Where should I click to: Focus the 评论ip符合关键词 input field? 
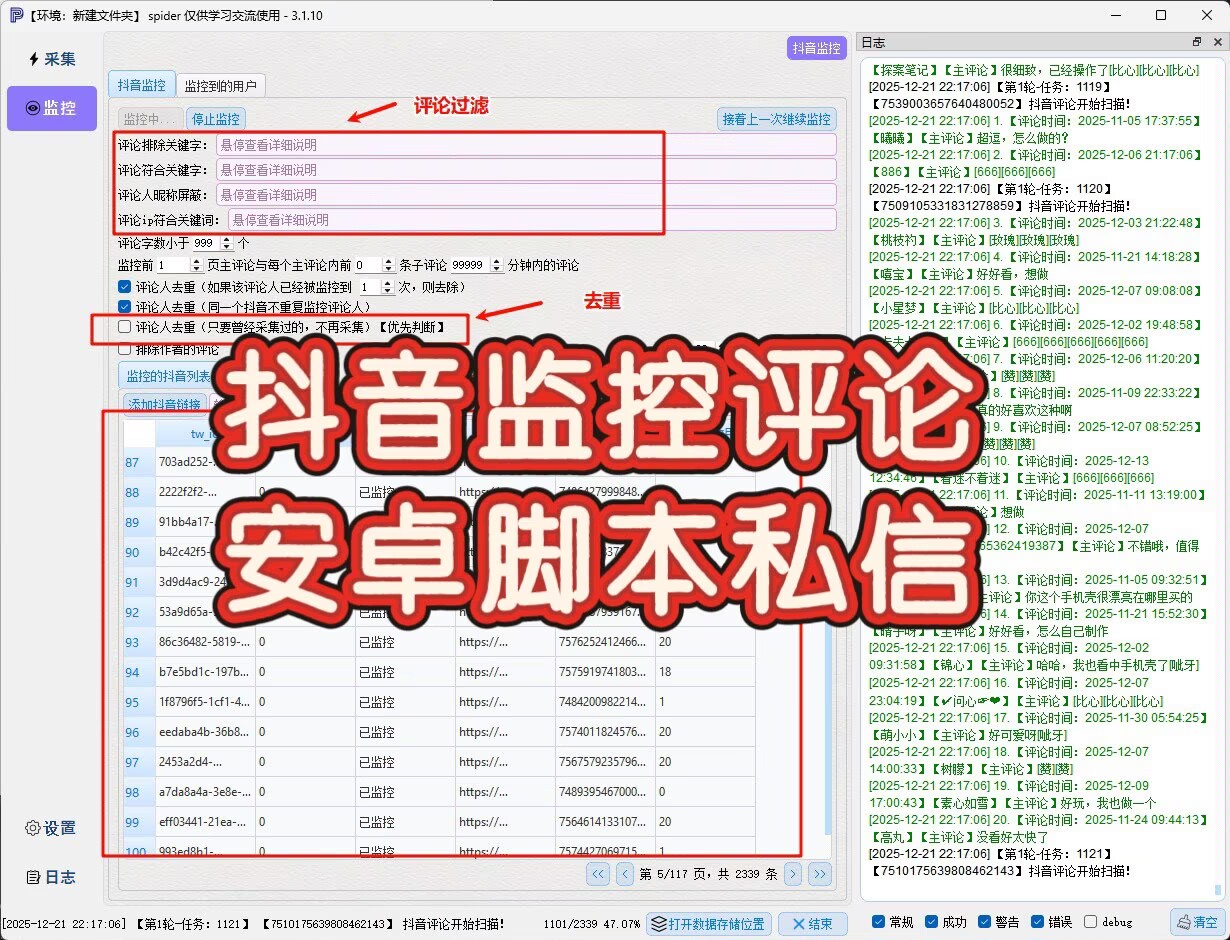(532, 220)
